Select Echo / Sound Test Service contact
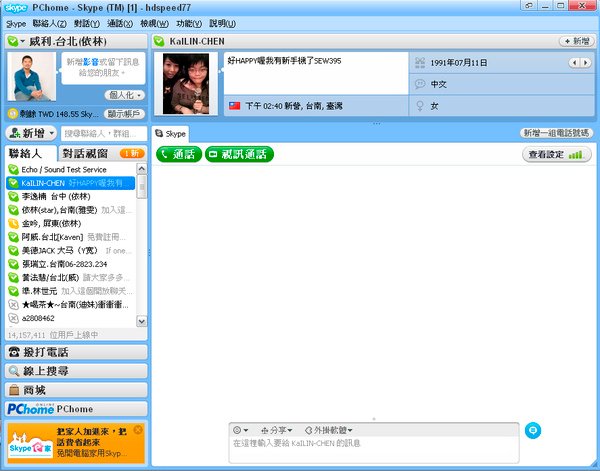The width and height of the screenshot is (600, 471). pos(71,169)
